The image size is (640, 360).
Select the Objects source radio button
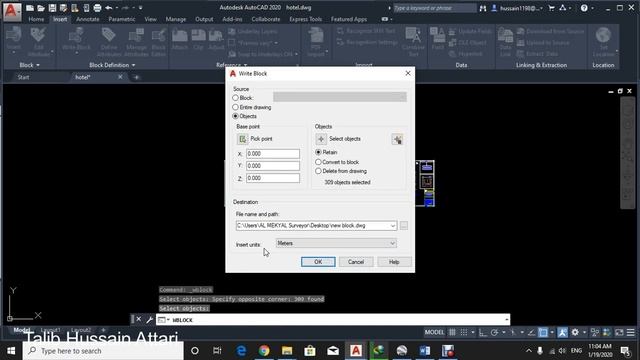point(236,116)
